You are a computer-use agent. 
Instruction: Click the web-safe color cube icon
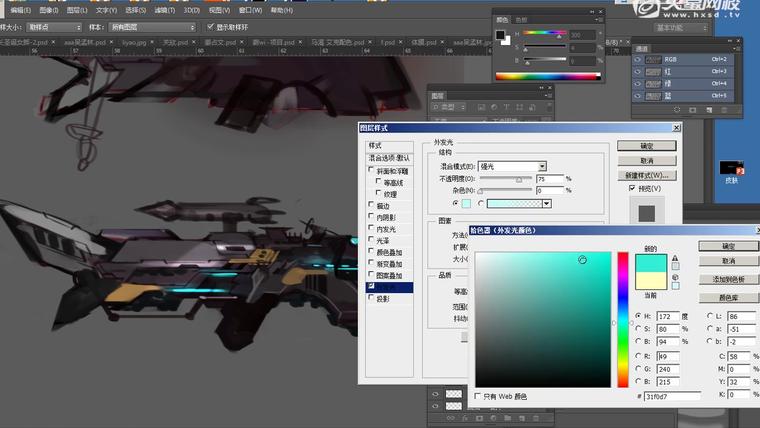[676, 277]
